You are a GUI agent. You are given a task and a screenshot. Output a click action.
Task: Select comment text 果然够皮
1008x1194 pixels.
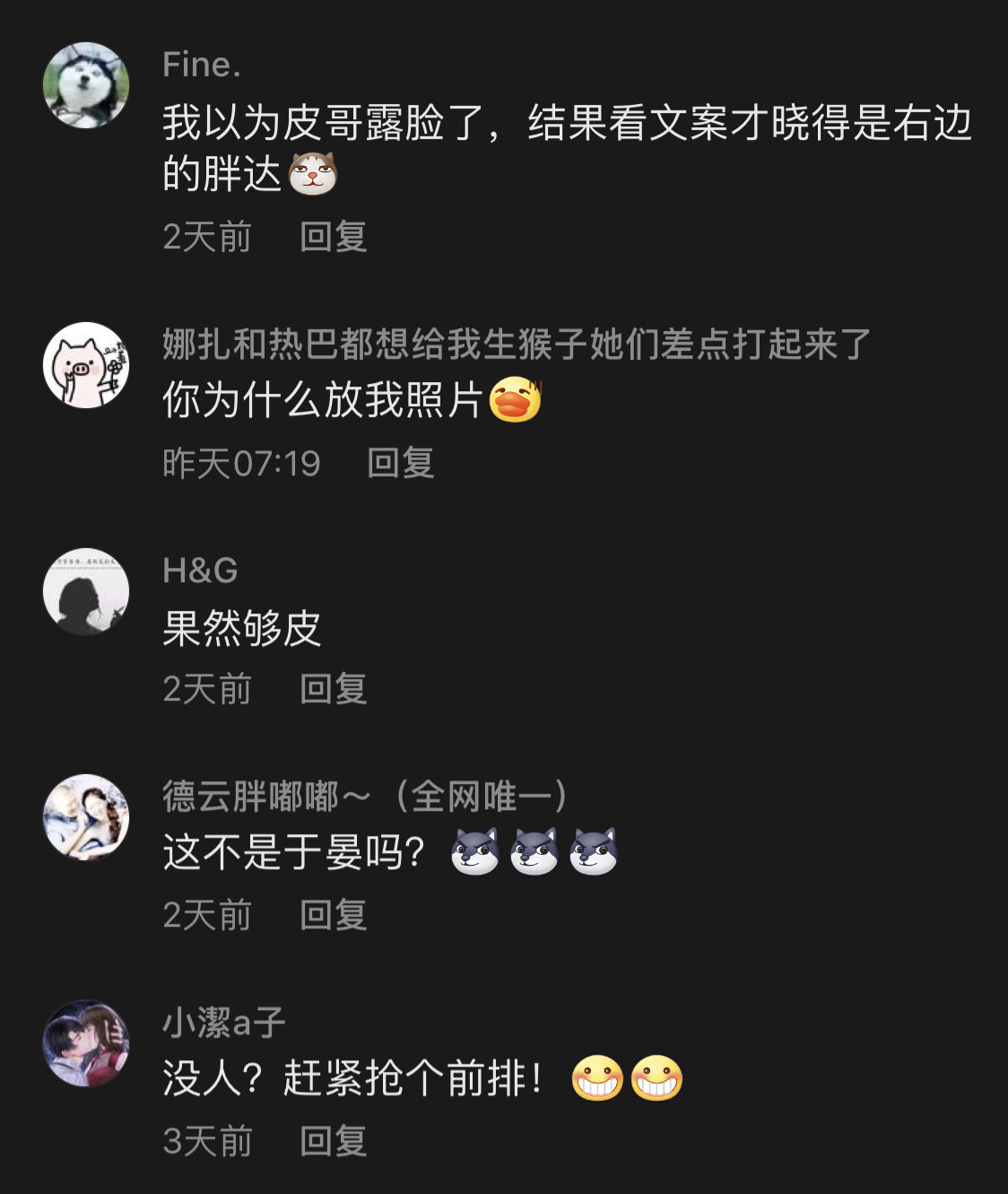241,628
